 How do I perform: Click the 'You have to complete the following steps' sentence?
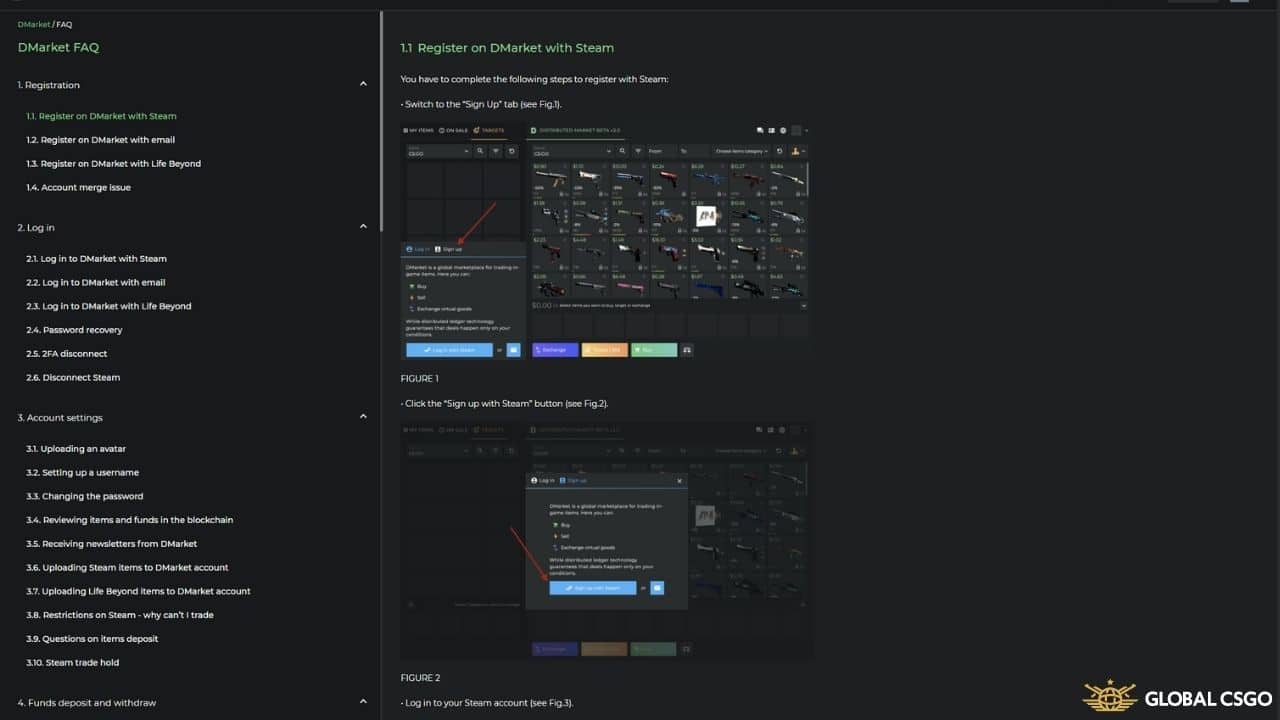click(x=534, y=79)
